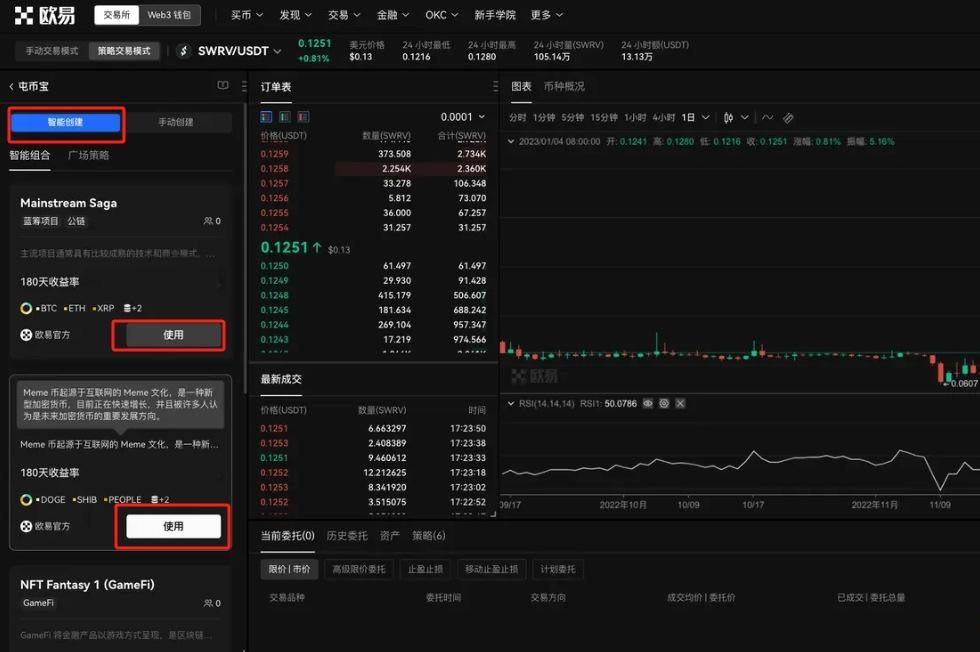Screen dimensions: 980x652
Task: Click the curve overlay icon on chart toolbar
Action: (x=768, y=117)
